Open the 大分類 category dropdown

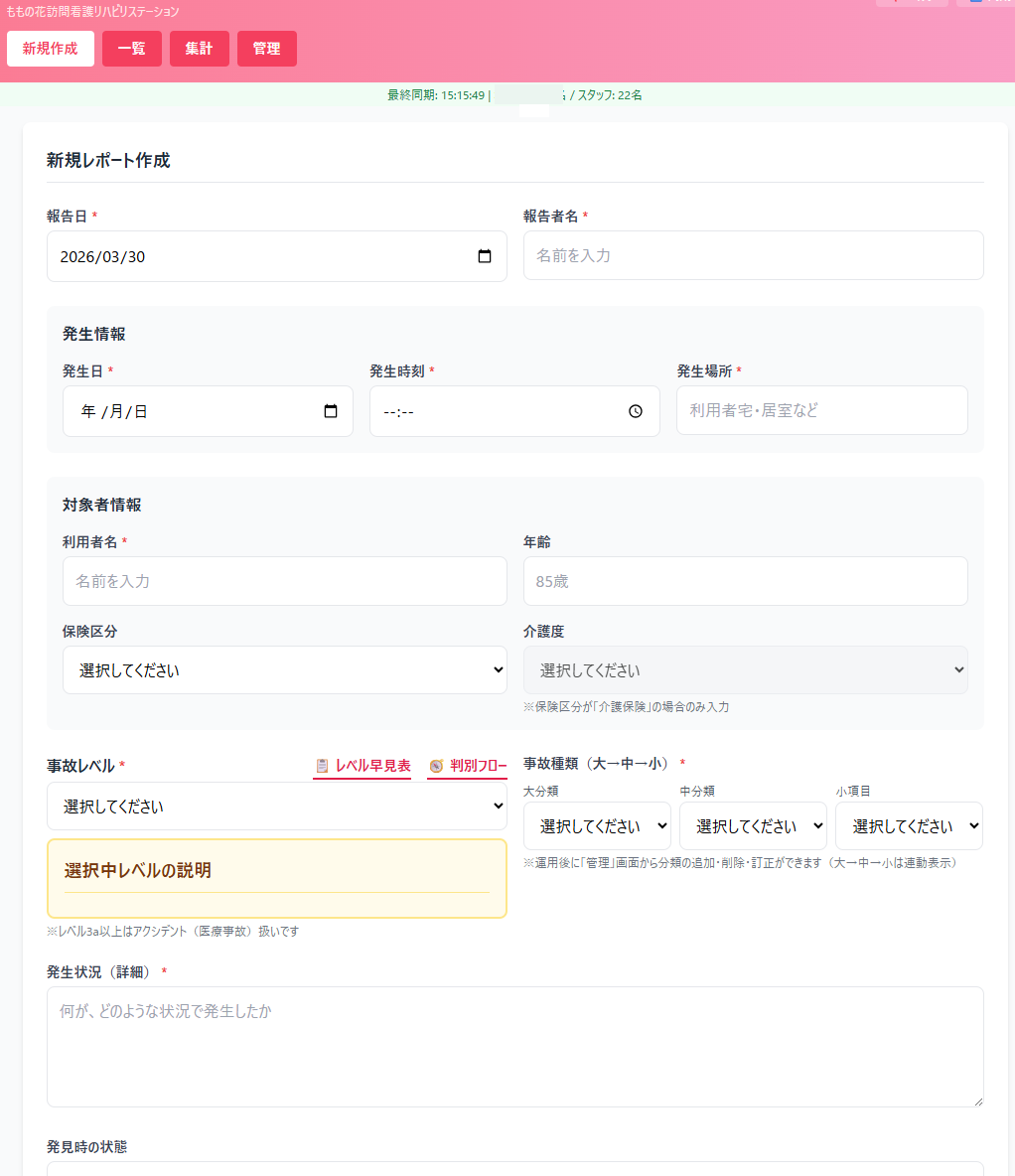597,826
